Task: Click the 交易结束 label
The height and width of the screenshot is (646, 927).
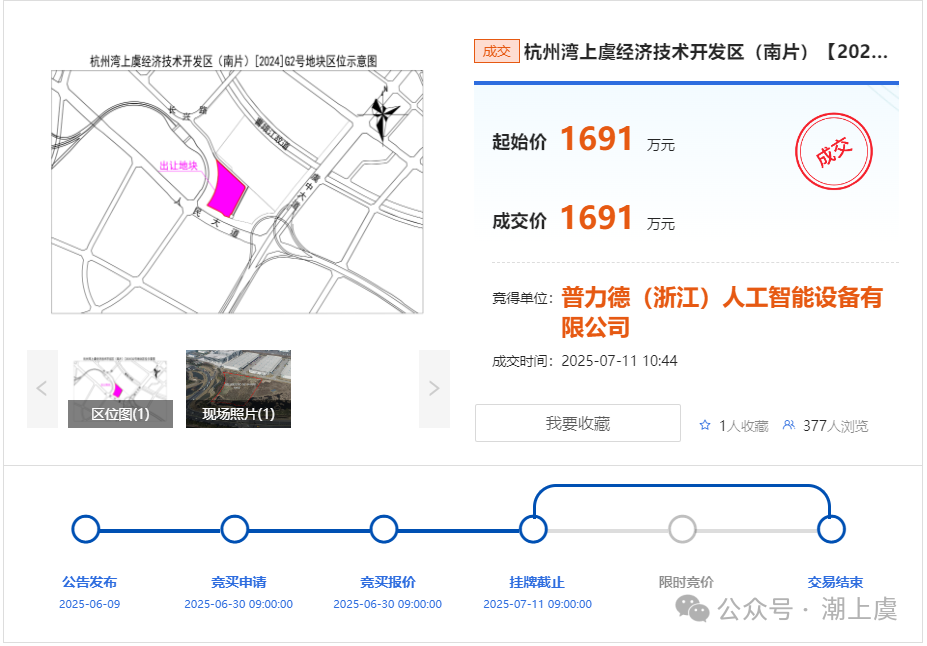Action: (835, 582)
